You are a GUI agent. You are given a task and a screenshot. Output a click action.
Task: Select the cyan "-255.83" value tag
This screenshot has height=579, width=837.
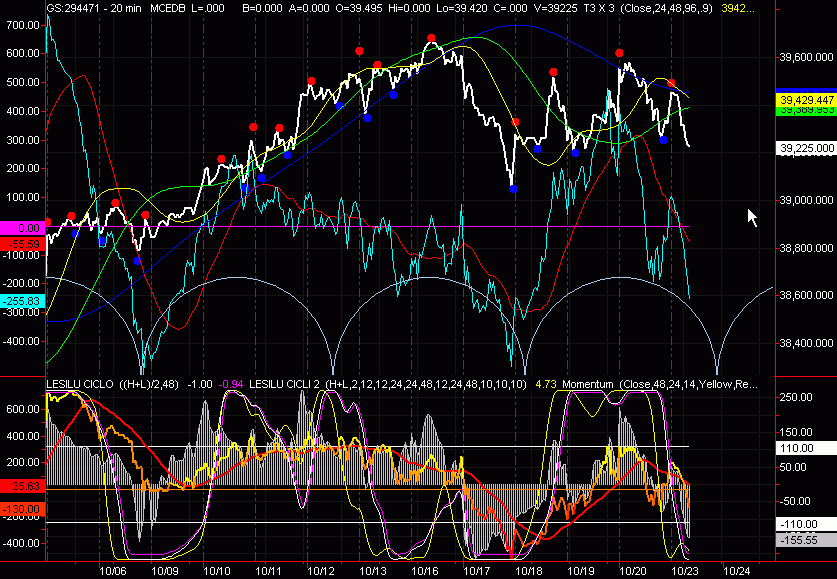(22, 301)
